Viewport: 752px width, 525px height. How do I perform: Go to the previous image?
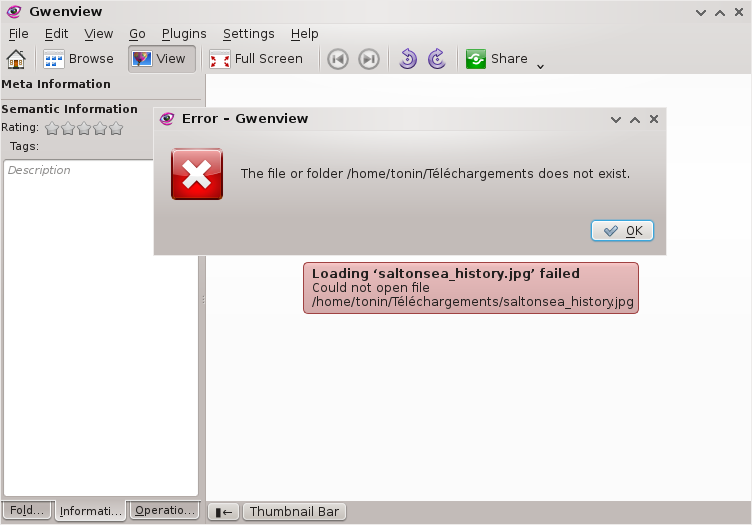338,59
